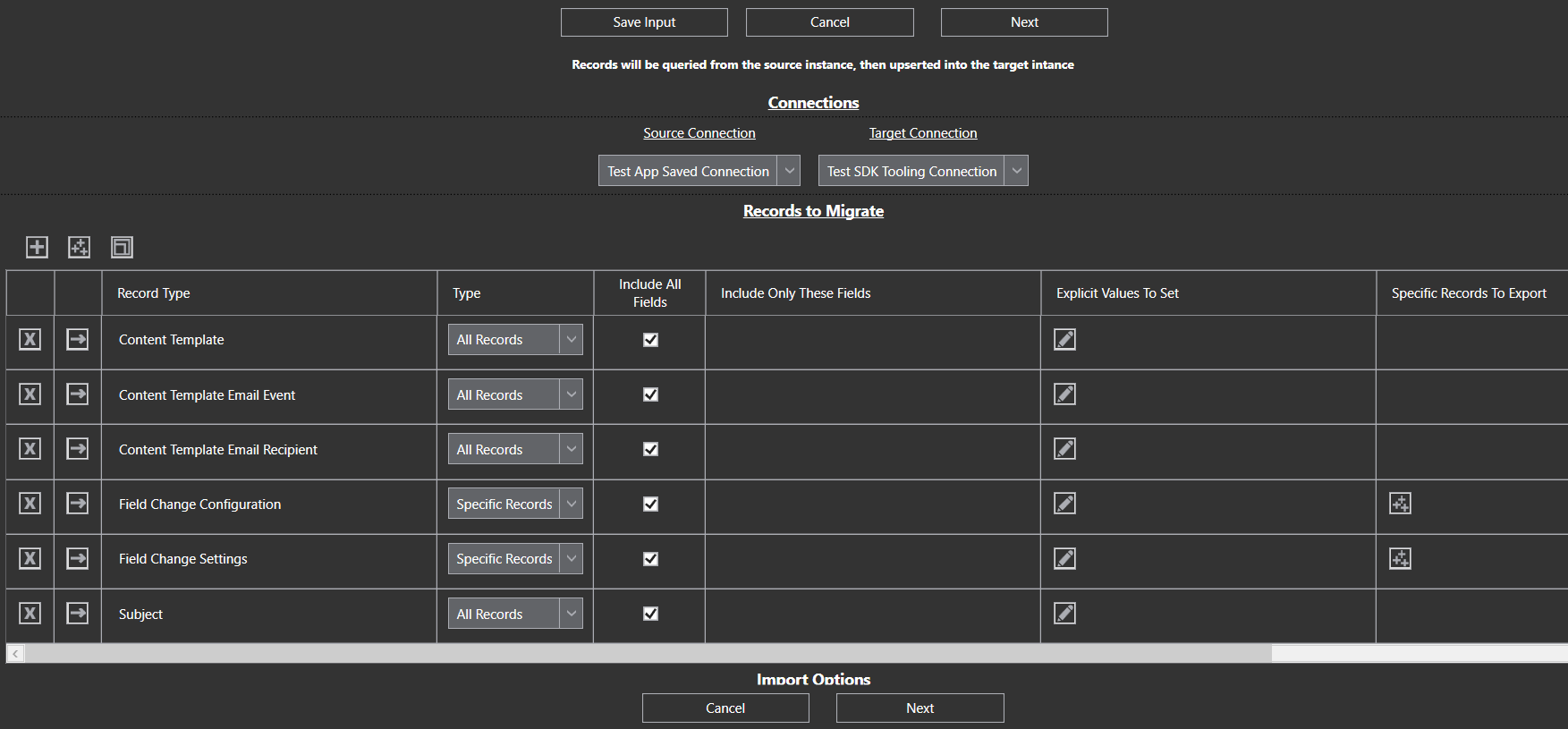Delete the Subject row with X icon

[30, 614]
